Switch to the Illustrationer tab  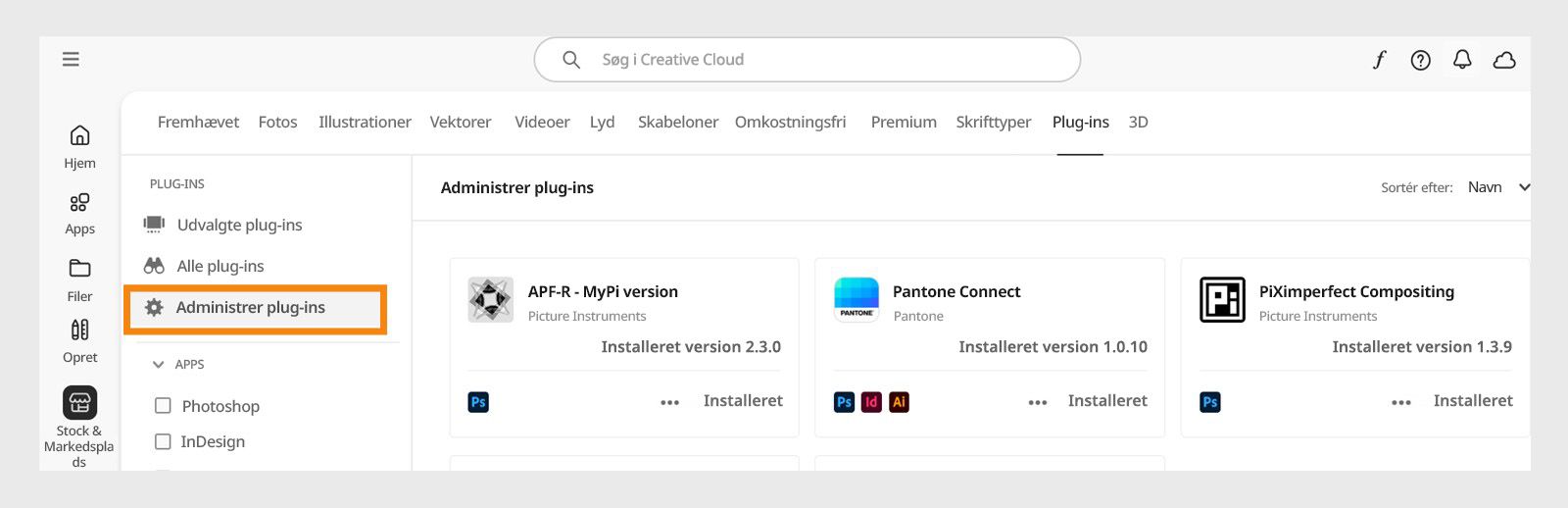tap(365, 122)
